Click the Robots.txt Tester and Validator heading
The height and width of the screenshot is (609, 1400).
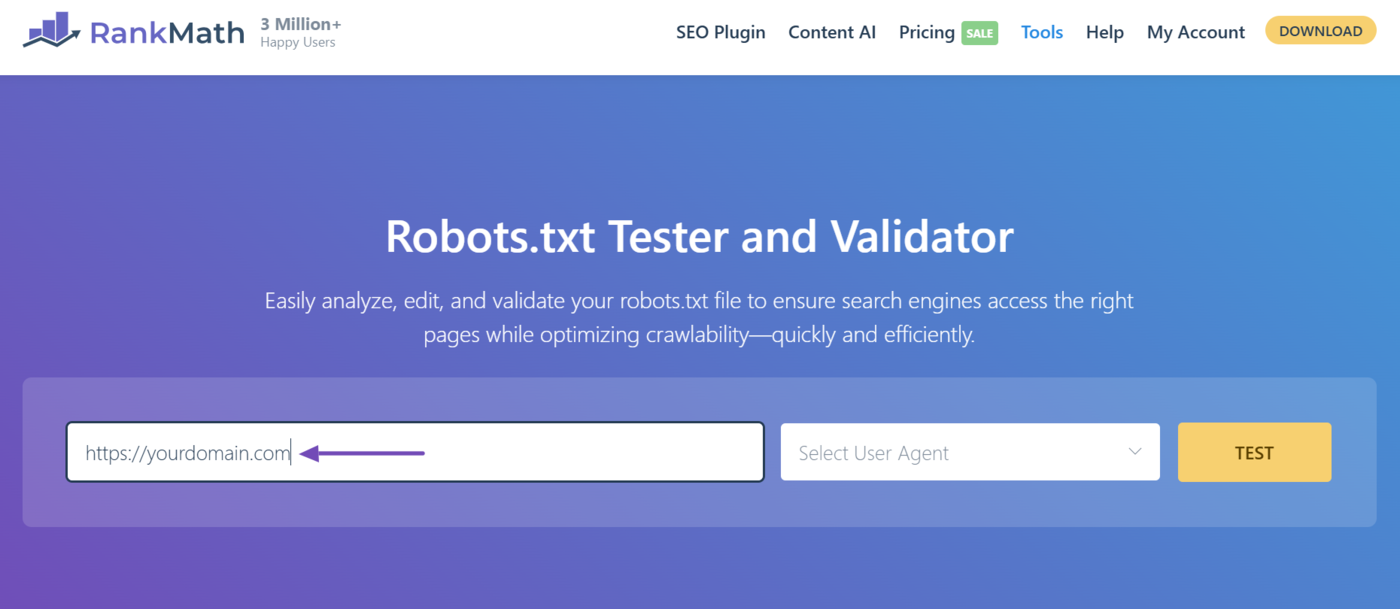(x=700, y=237)
